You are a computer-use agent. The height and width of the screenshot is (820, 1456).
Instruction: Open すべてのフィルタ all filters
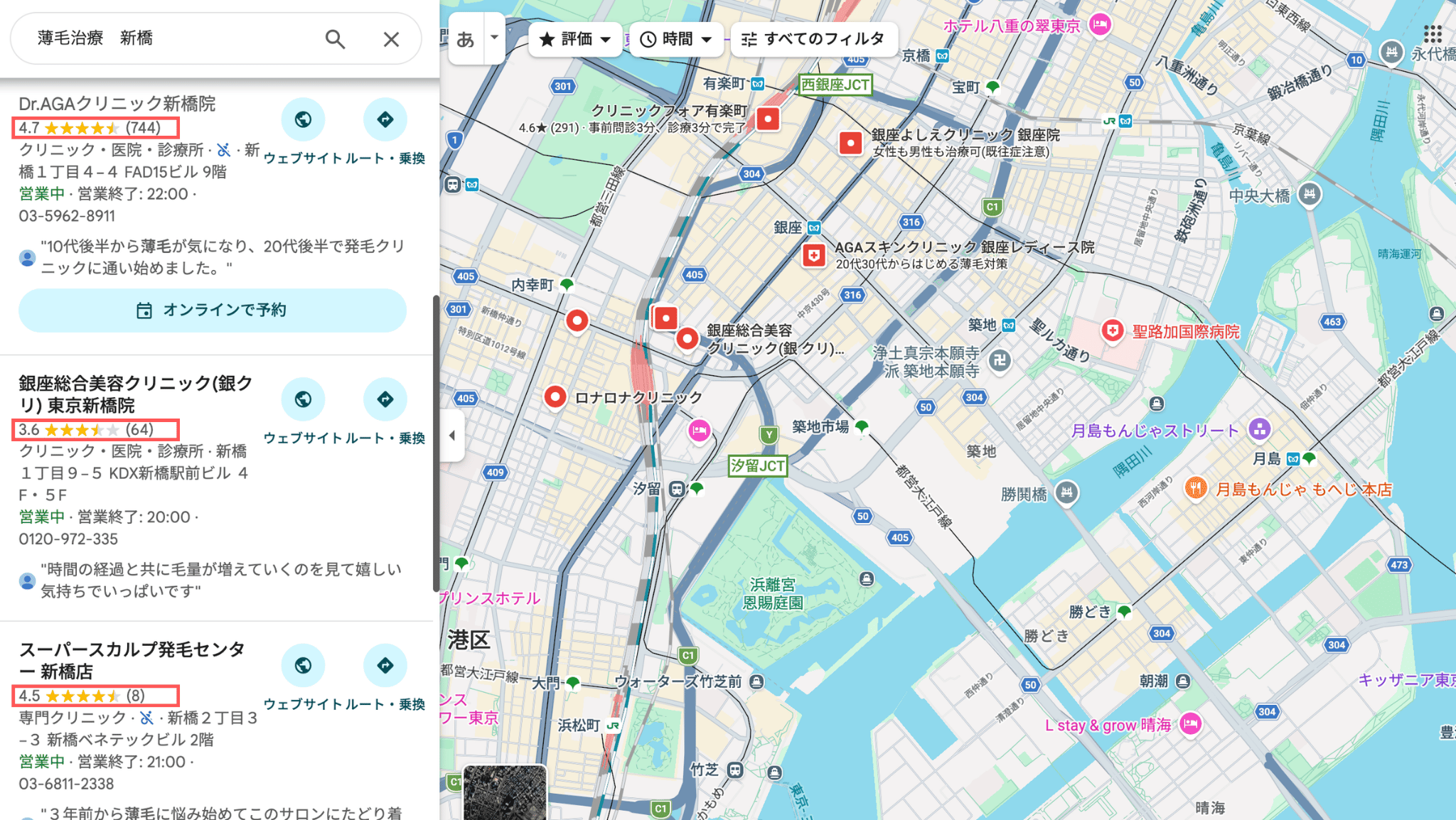[x=814, y=39]
